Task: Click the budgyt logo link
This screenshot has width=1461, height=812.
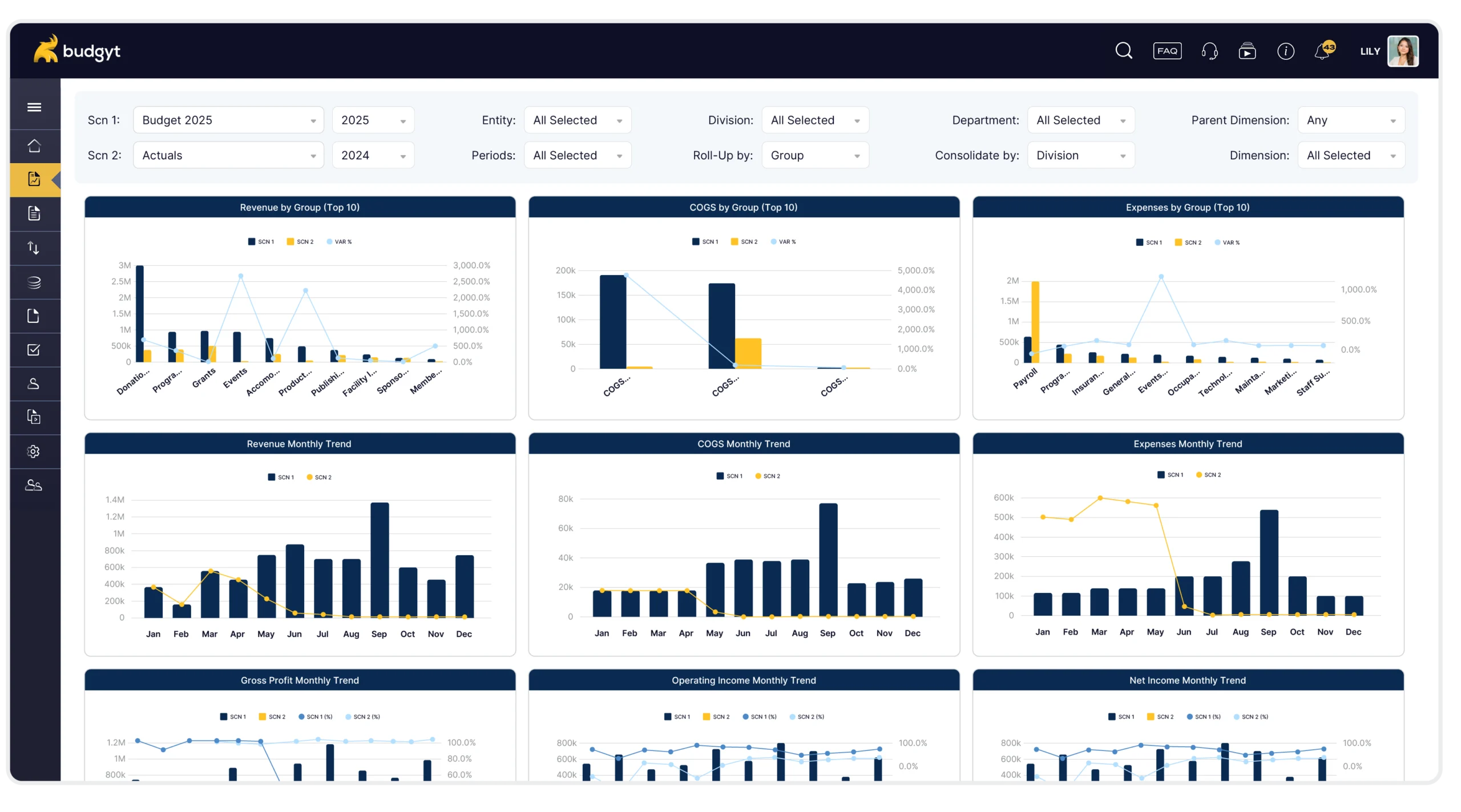Action: (x=77, y=50)
